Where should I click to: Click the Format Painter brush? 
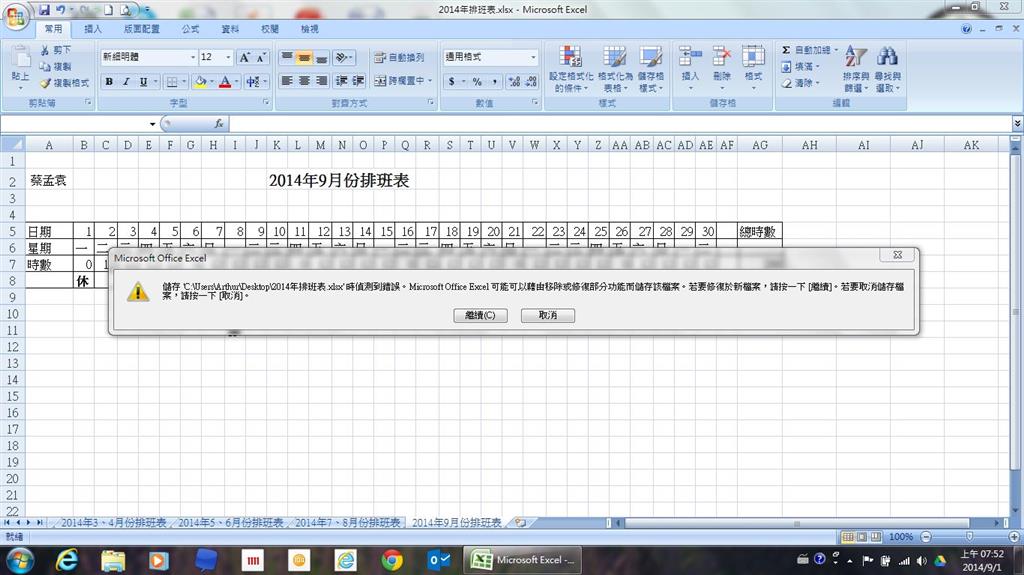(x=45, y=83)
